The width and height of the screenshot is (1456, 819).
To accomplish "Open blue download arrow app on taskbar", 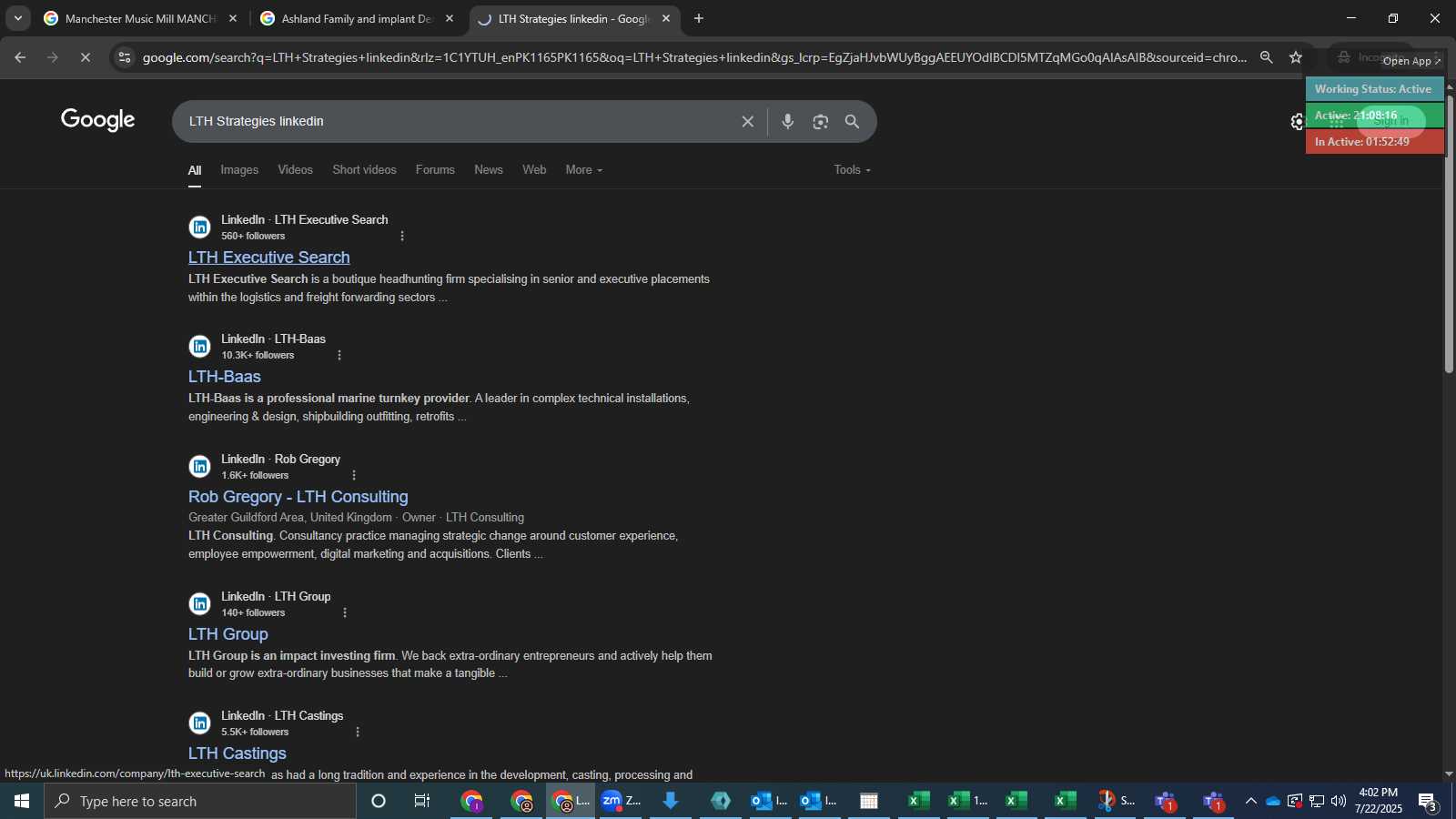I will 671,801.
